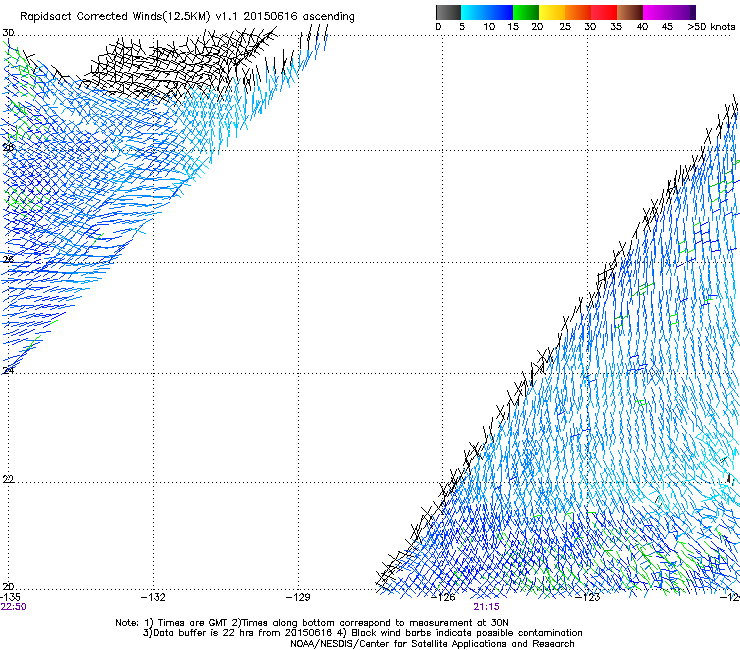Click the longitude label '-129'

pos(298,597)
